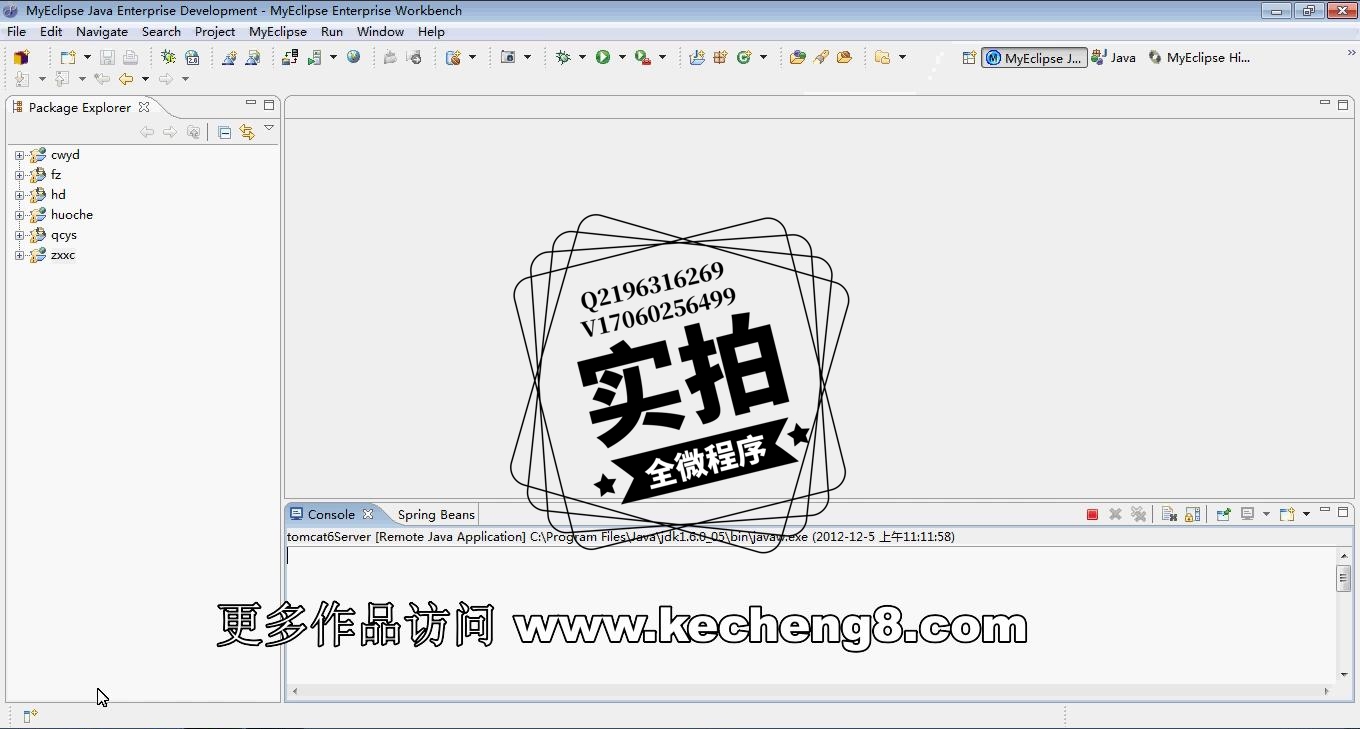Open the Package Explorer view menu triangle
This screenshot has height=729, width=1360.
pos(269,129)
